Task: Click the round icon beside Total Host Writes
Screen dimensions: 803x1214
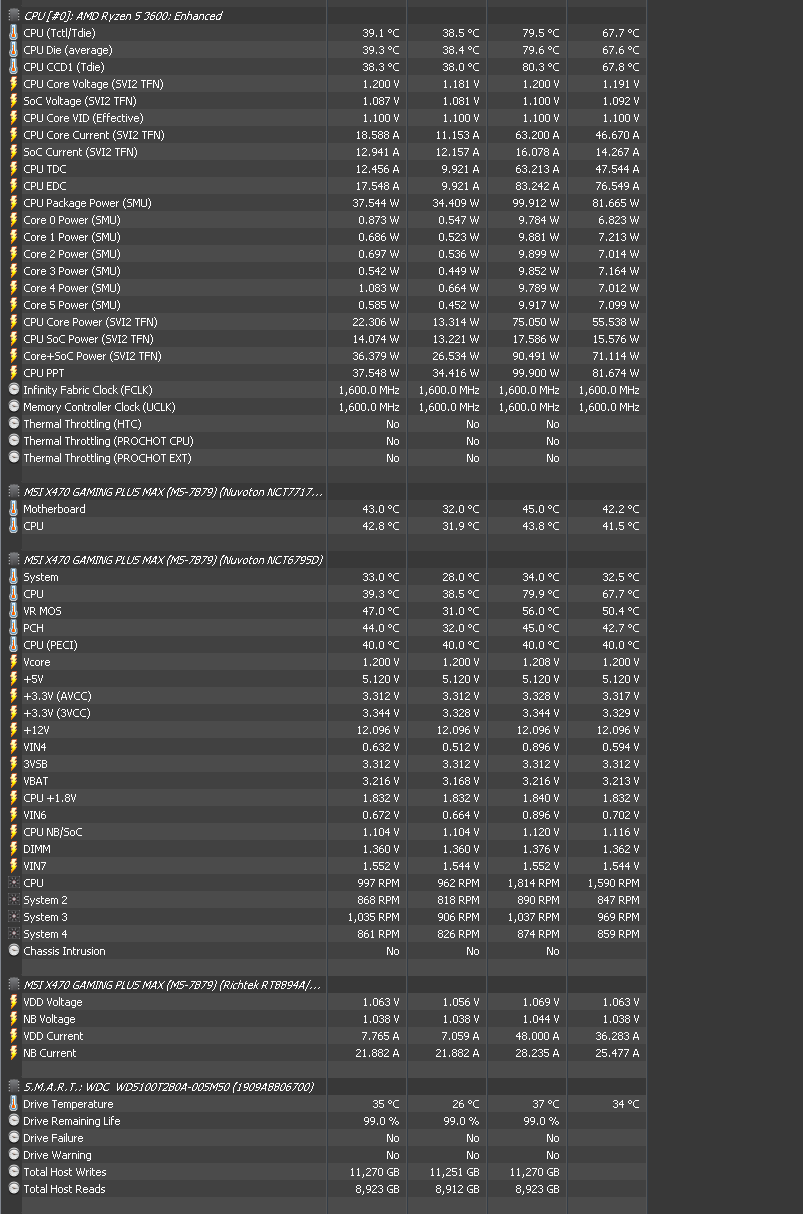Action: [x=14, y=1172]
